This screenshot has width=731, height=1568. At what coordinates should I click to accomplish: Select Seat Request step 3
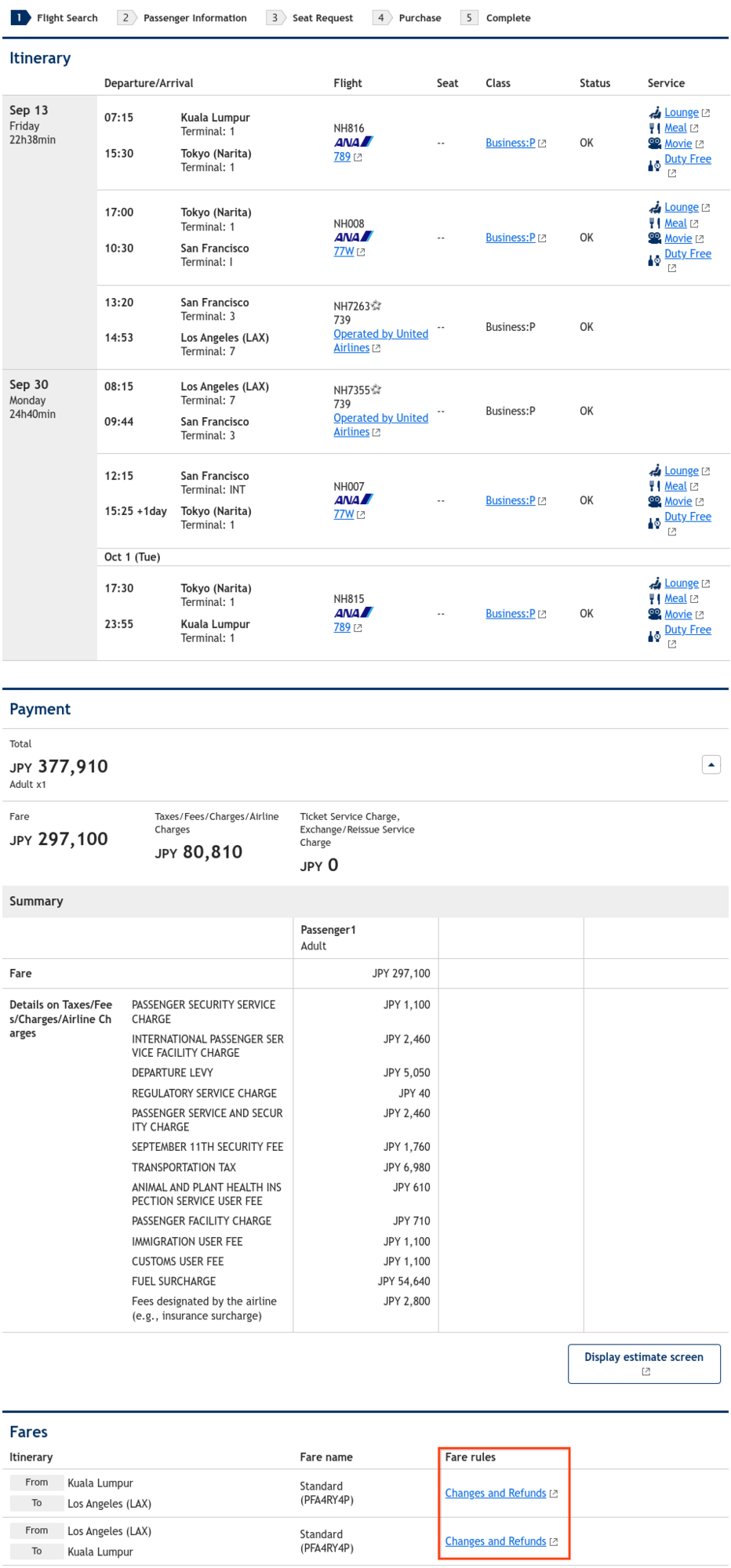[311, 18]
